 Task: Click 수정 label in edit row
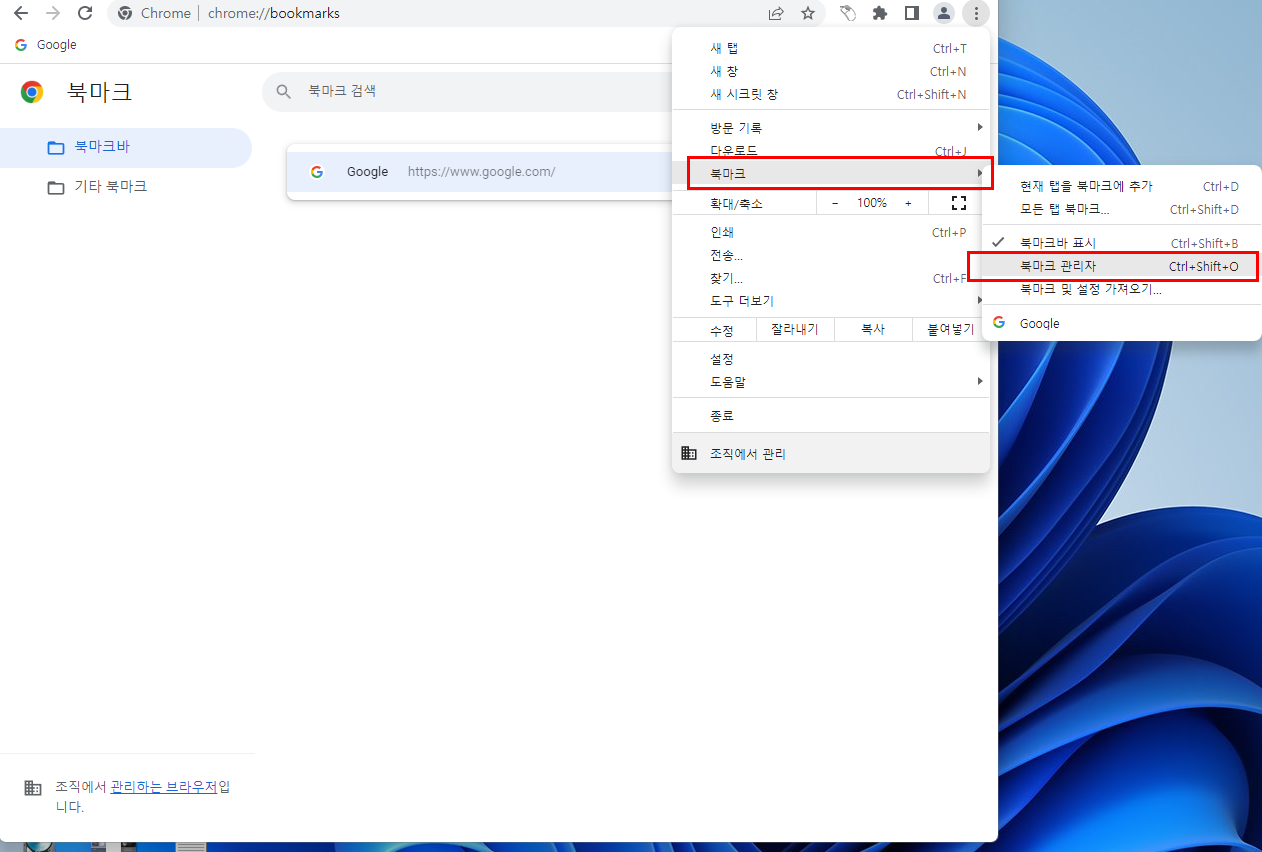pos(722,329)
